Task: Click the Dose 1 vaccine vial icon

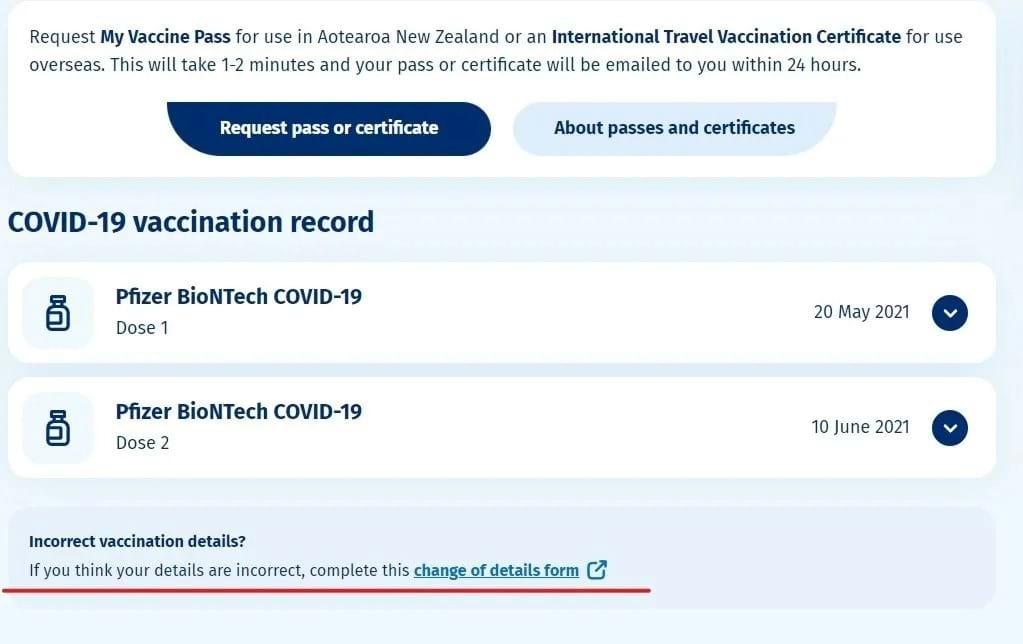Action: point(58,313)
